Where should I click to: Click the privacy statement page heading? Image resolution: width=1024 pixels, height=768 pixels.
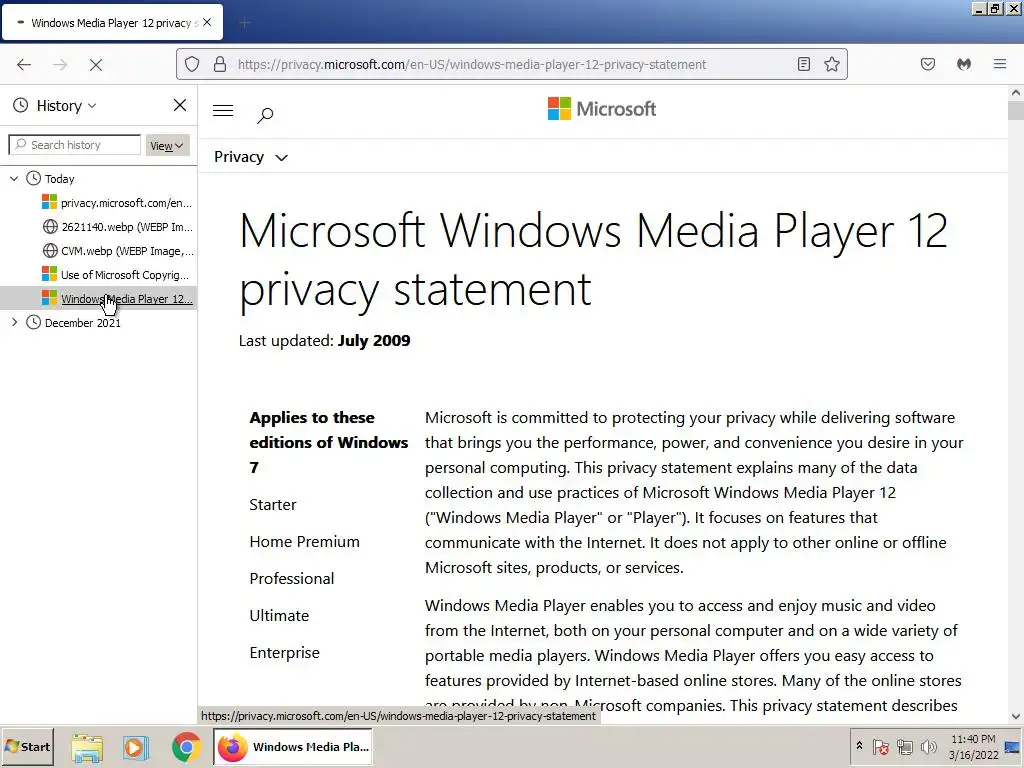[x=593, y=260]
